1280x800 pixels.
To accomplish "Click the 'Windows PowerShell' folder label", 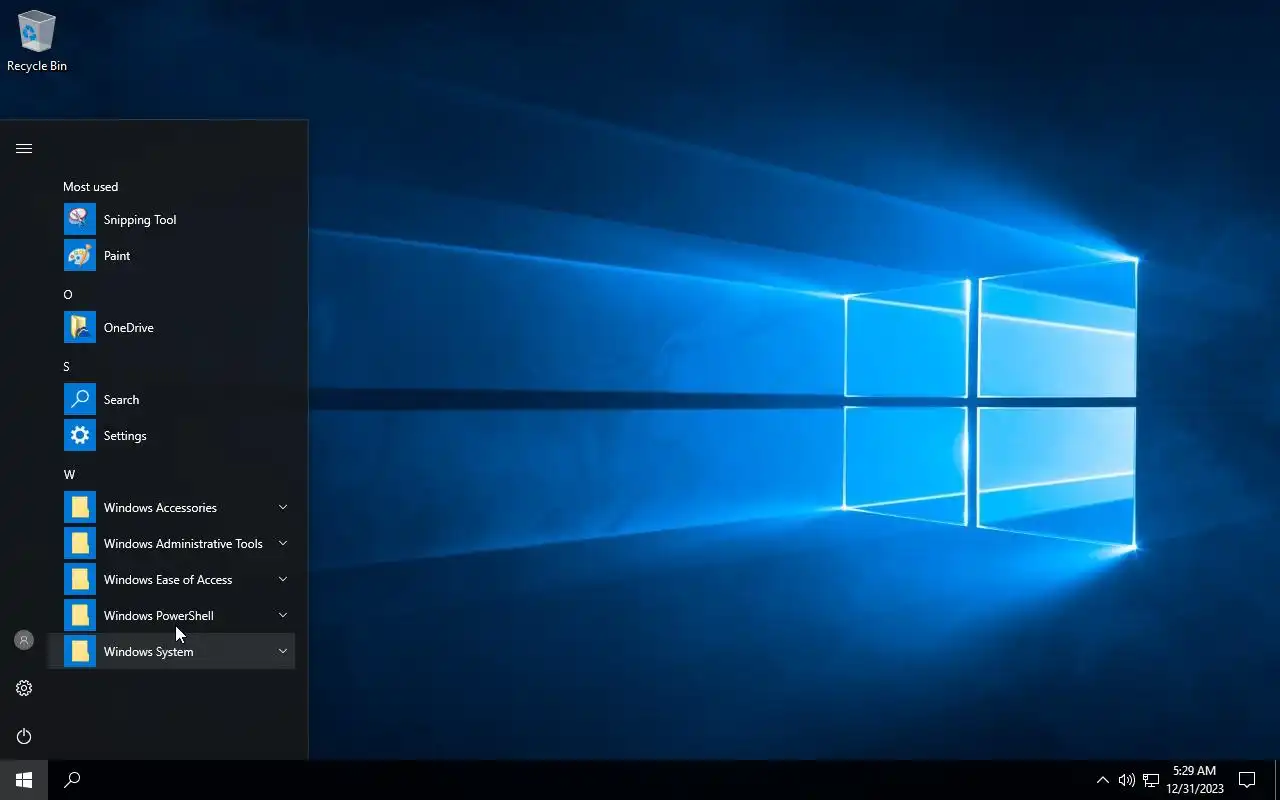I will [x=158, y=616].
